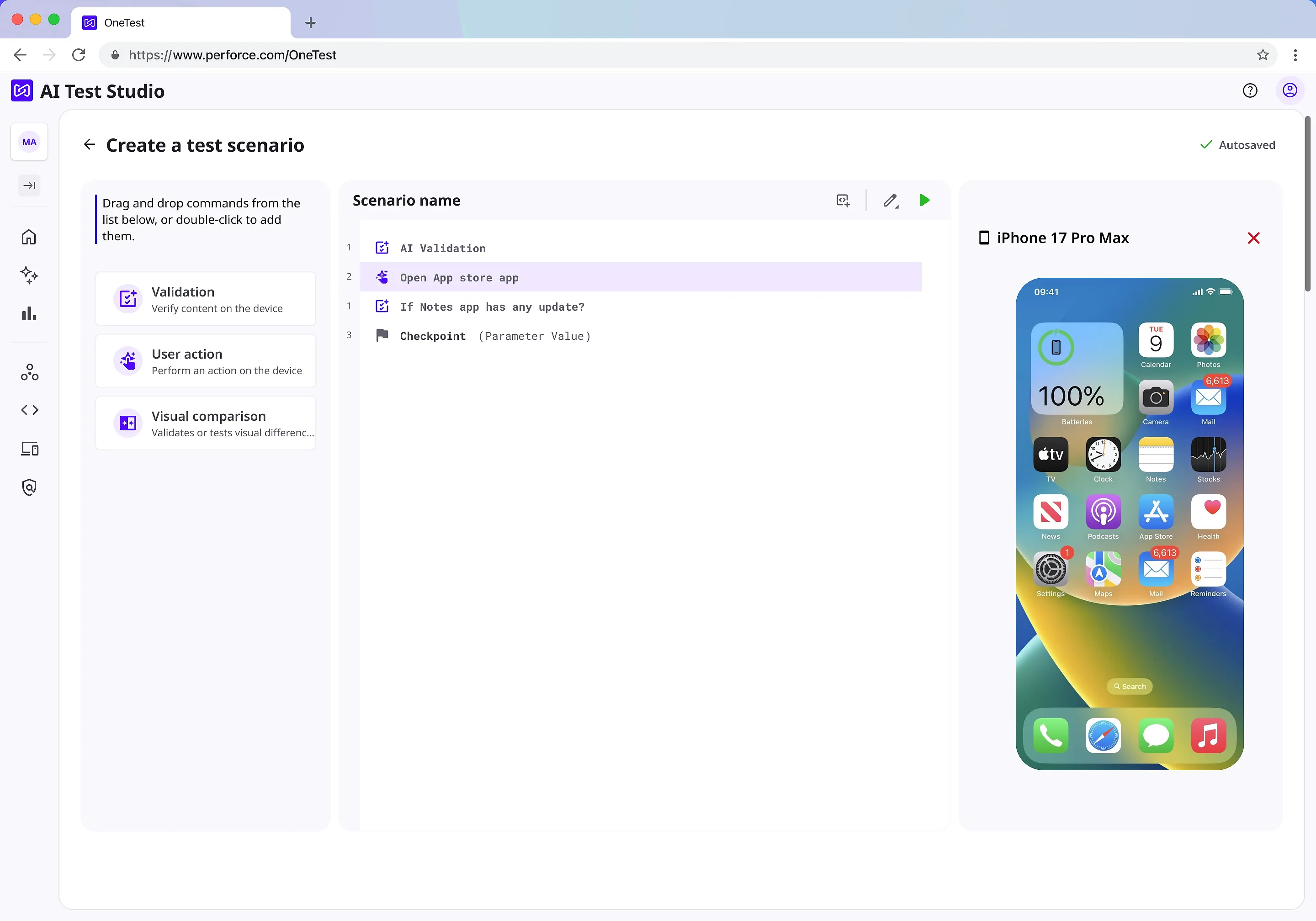The height and width of the screenshot is (921, 1316).
Task: Expand the sidebar with the arrow button
Action: pos(29,185)
